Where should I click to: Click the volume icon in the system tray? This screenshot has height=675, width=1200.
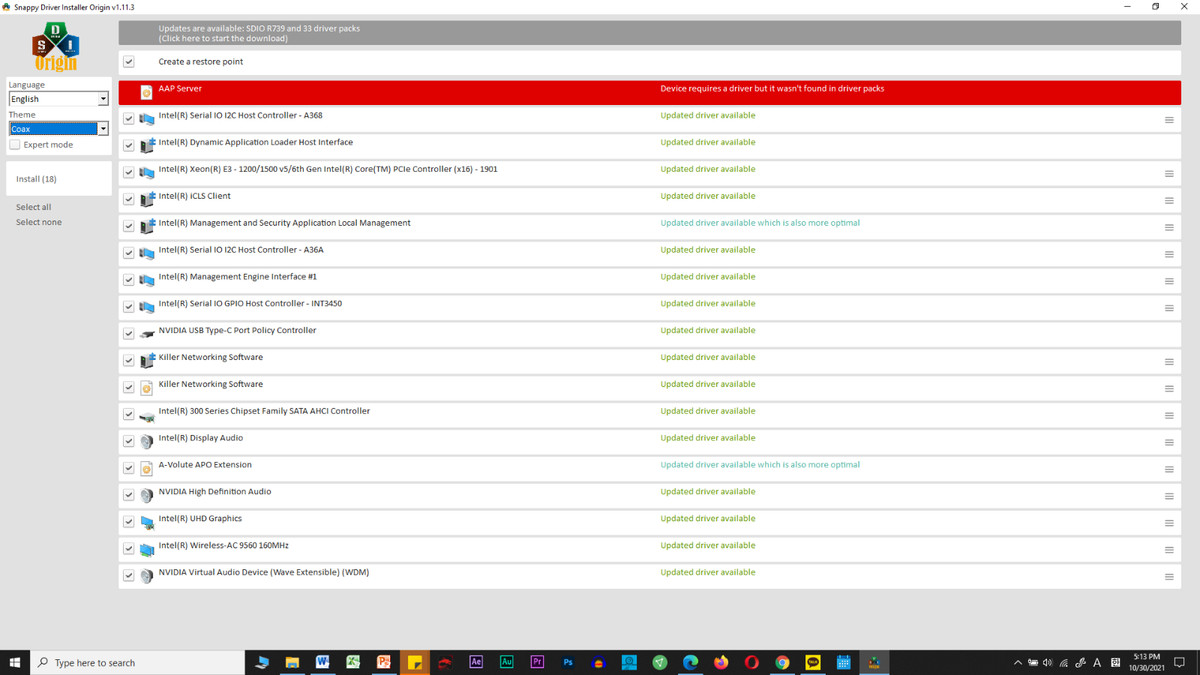point(1048,662)
